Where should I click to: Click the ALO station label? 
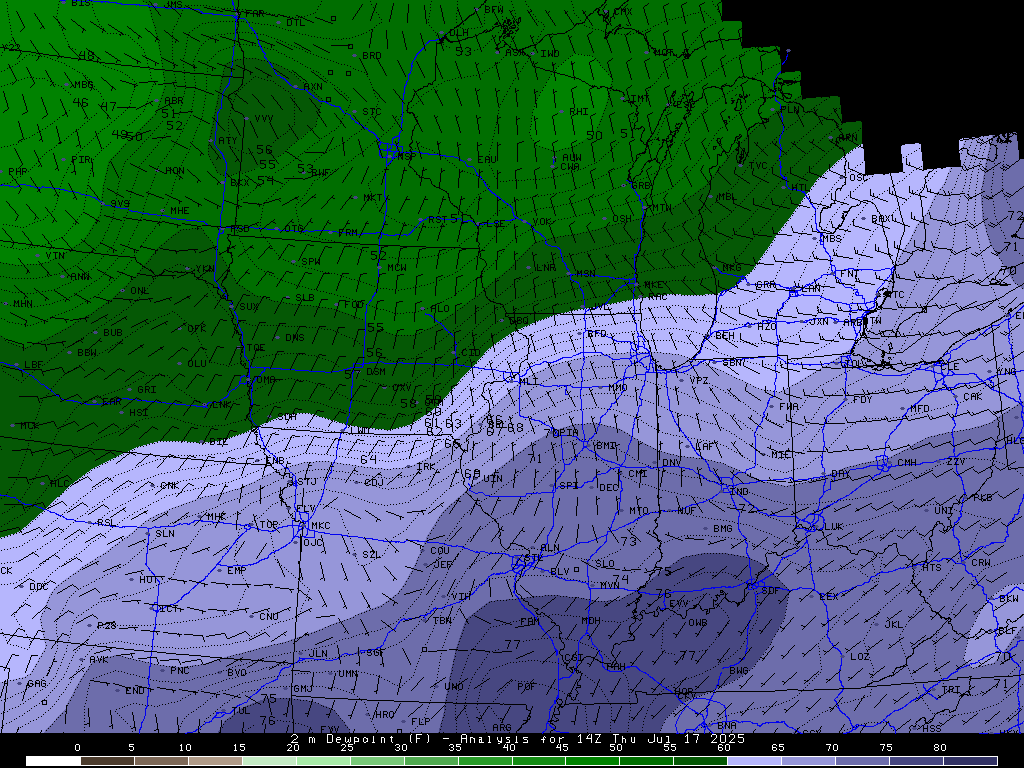pos(440,309)
